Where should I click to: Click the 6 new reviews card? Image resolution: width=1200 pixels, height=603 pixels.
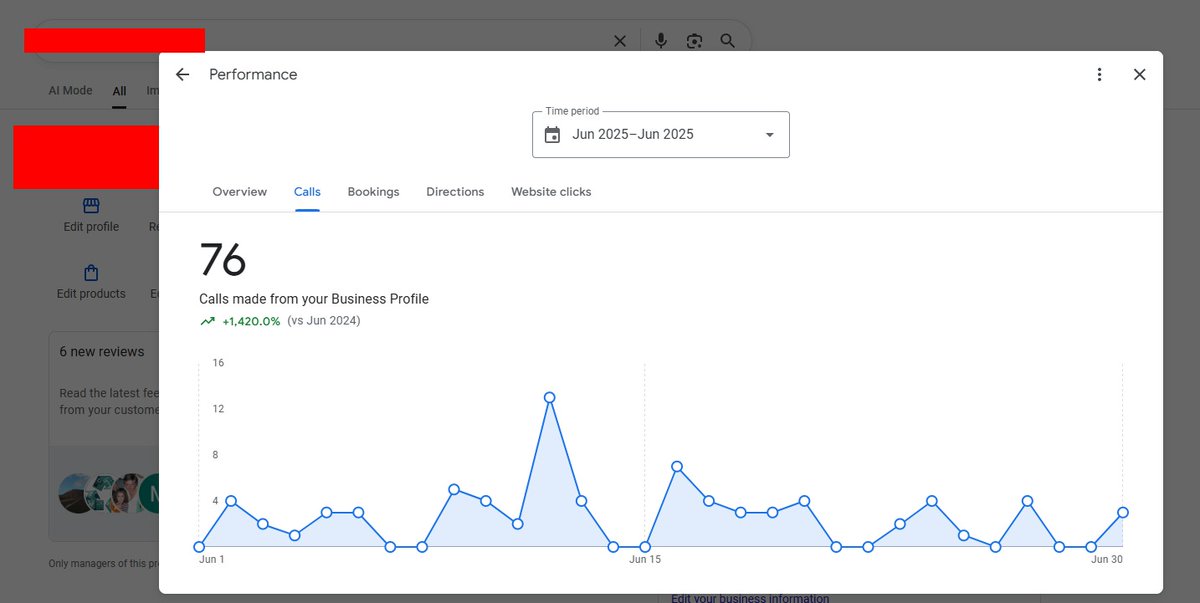[103, 351]
